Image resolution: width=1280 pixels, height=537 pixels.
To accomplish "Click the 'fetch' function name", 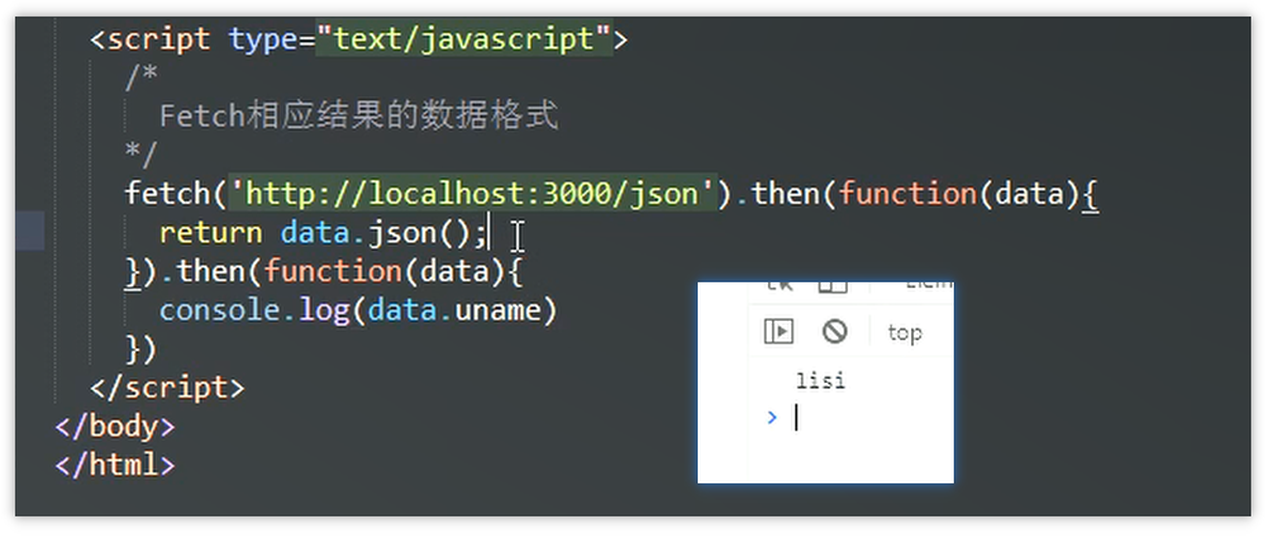I will tap(168, 192).
